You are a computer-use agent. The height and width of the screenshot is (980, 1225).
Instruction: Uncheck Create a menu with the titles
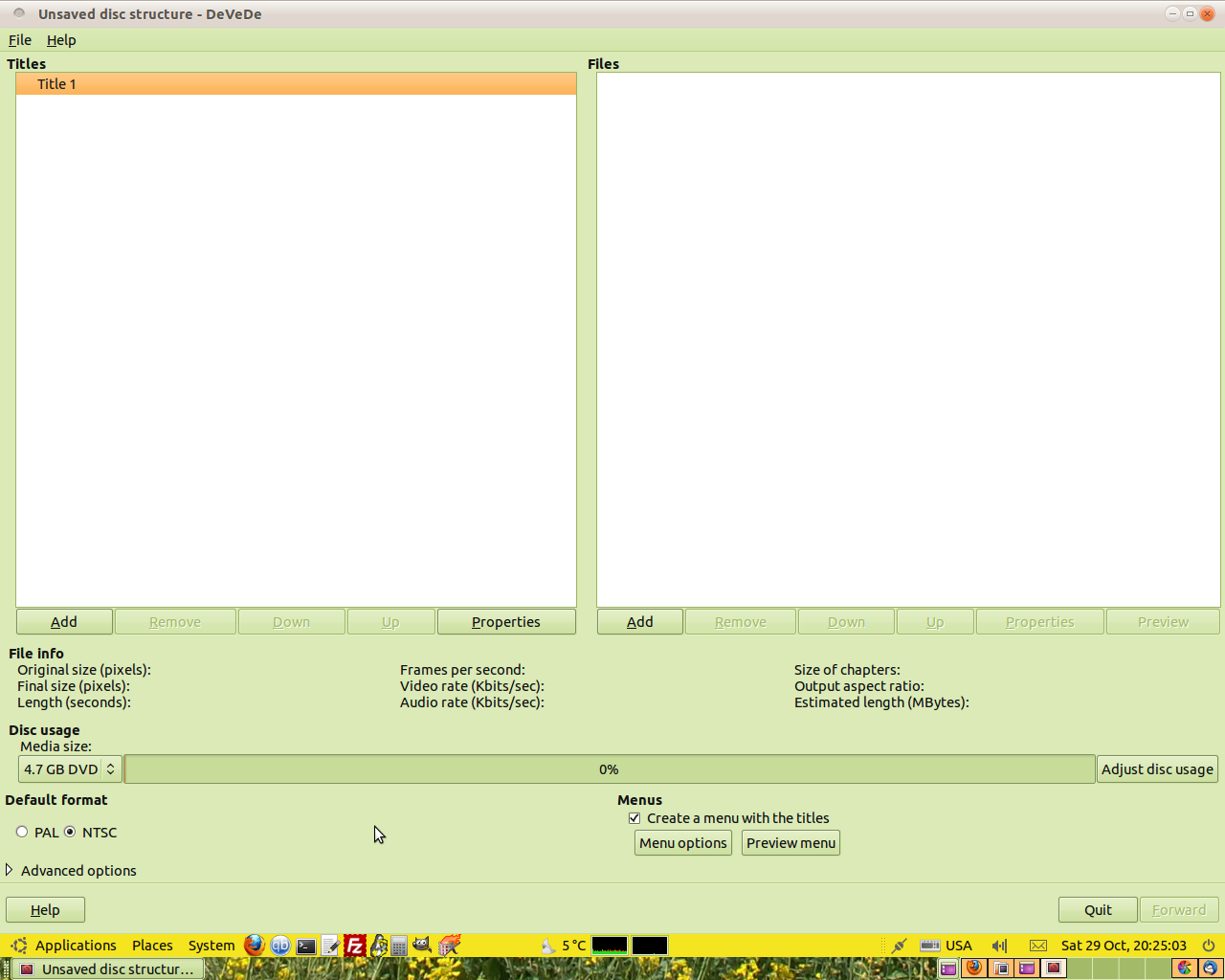tap(635, 818)
